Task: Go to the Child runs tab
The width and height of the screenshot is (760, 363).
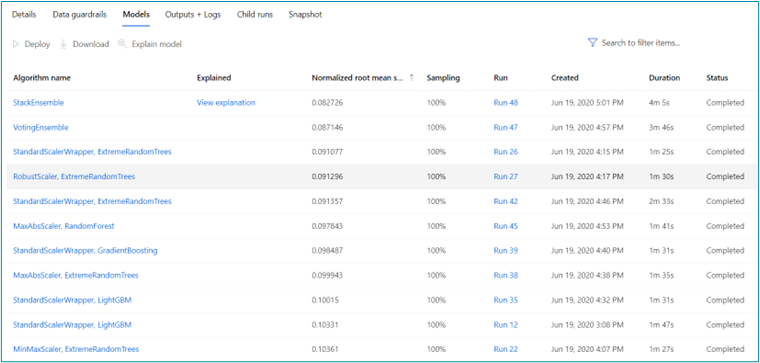Action: pos(255,15)
